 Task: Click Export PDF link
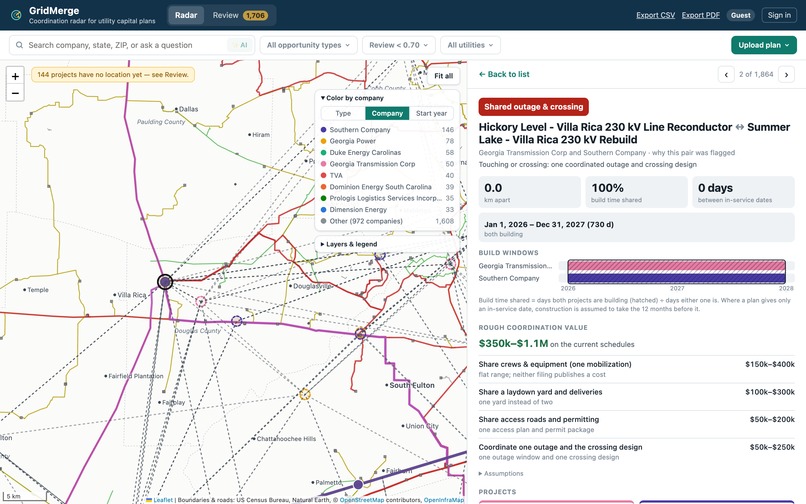pos(701,15)
